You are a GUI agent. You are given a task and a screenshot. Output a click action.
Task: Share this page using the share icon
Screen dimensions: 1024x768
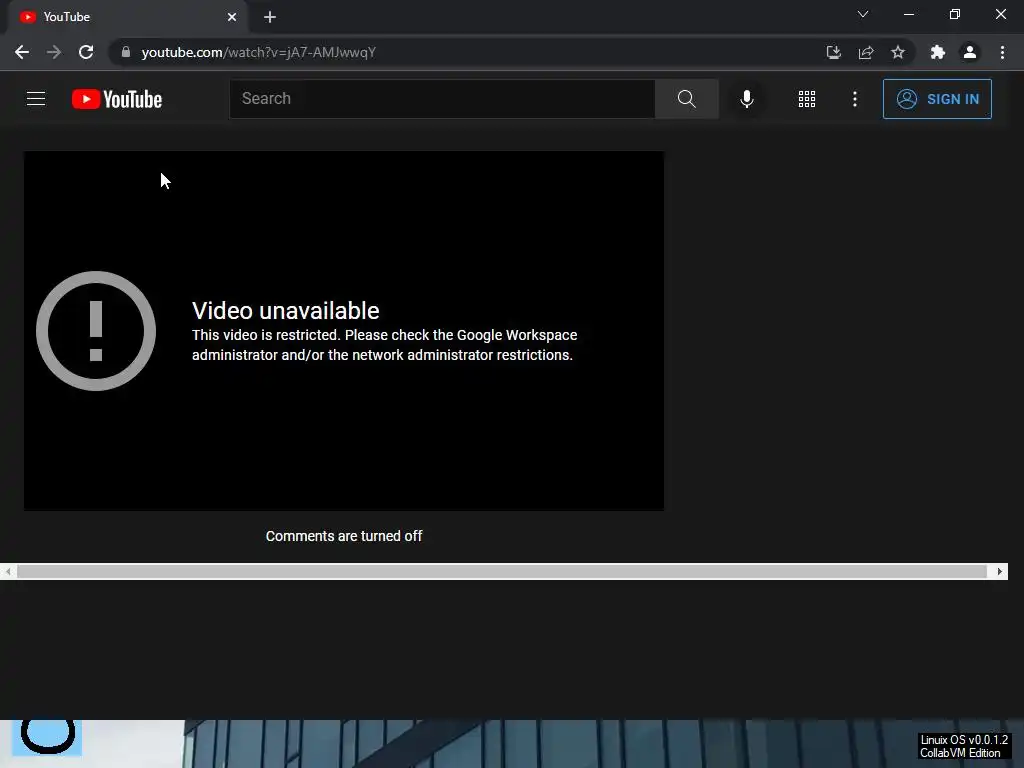(x=866, y=52)
